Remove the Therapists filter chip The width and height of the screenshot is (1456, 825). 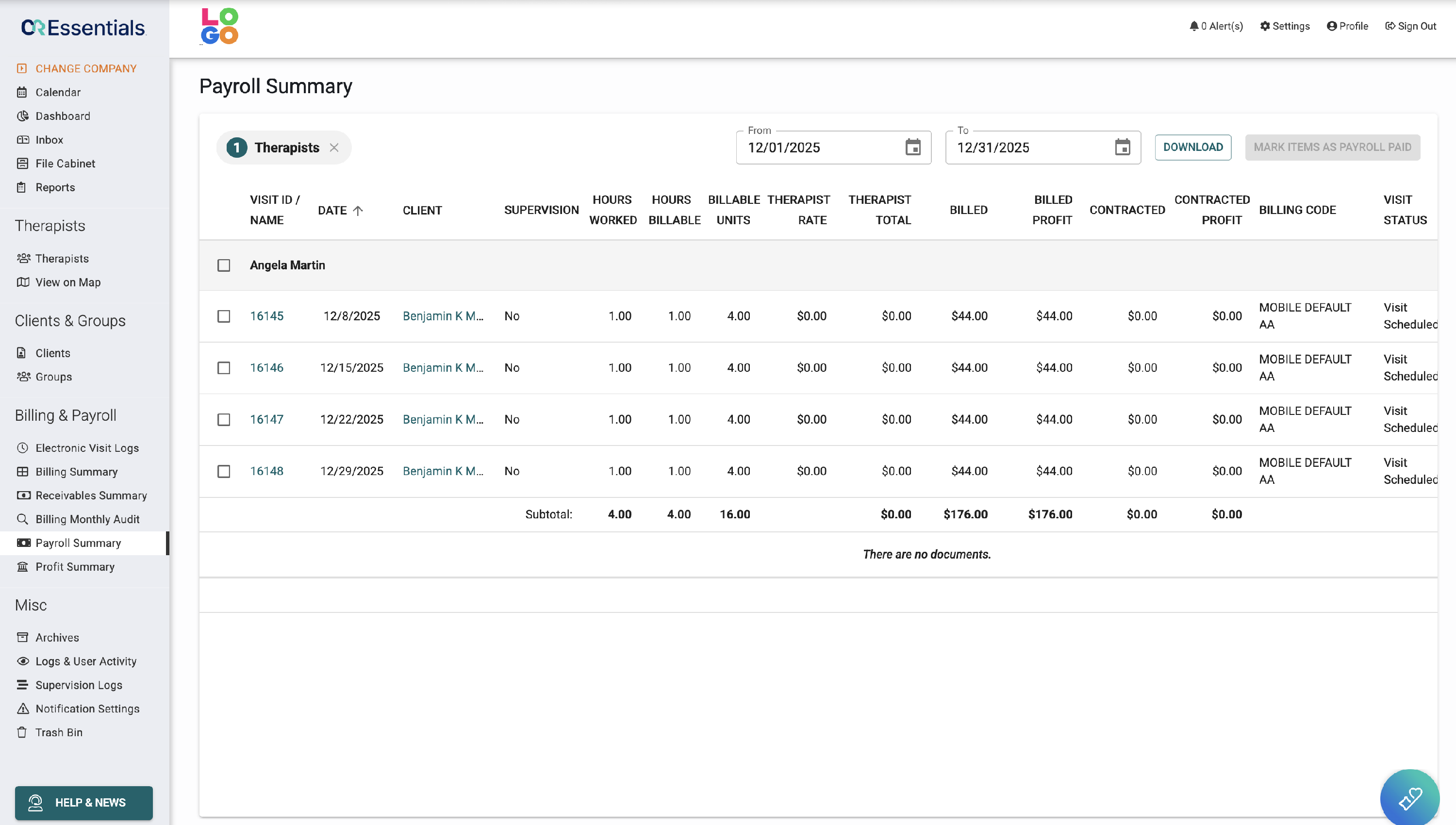(x=334, y=148)
